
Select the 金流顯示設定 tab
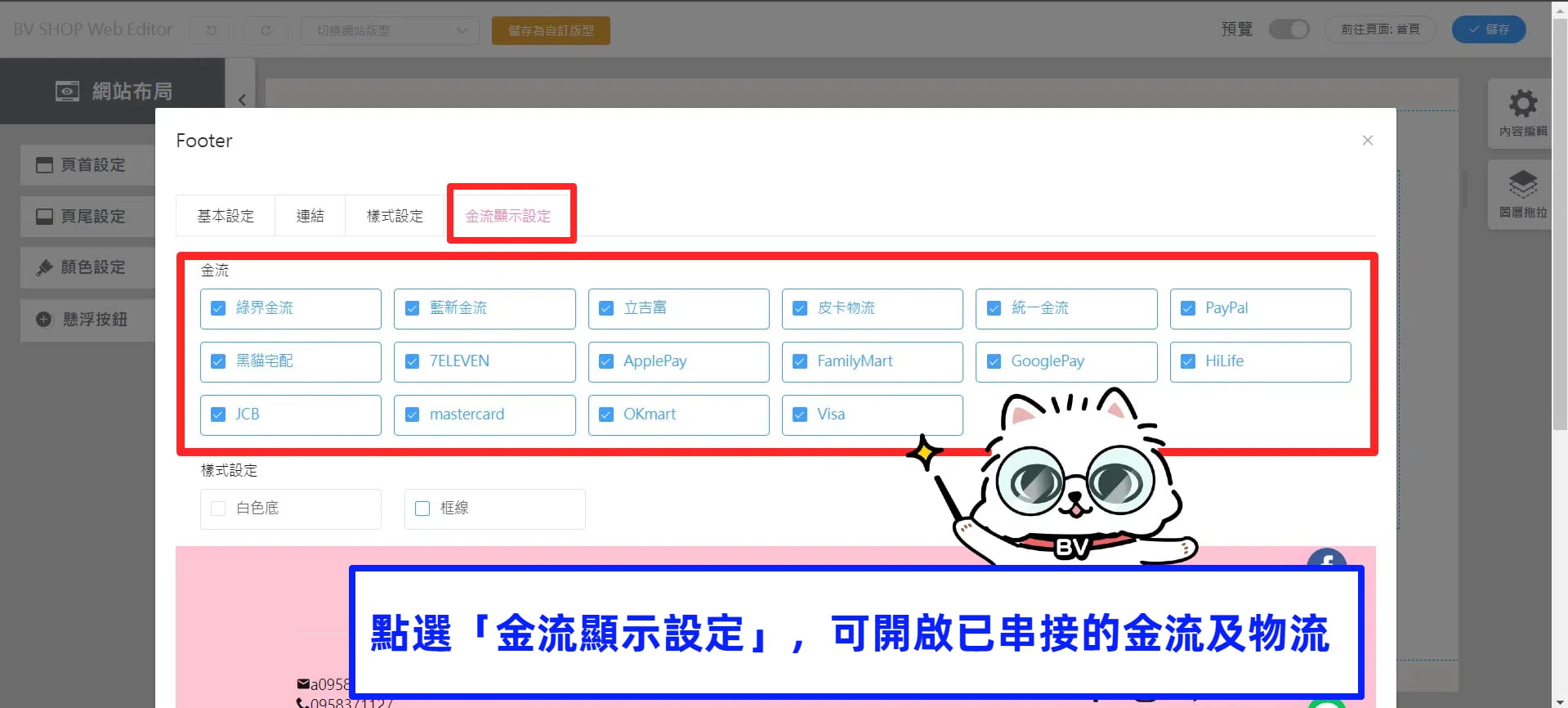point(508,216)
